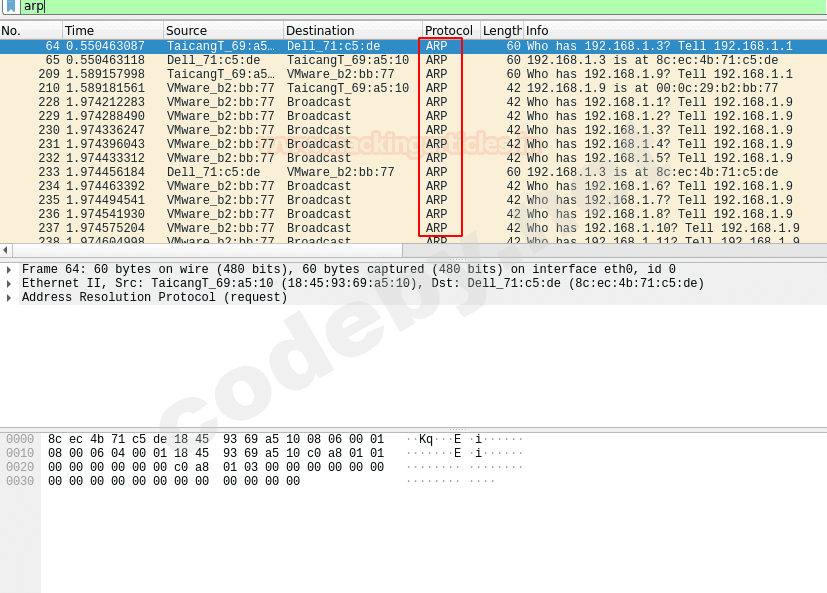Image resolution: width=827 pixels, height=593 pixels.
Task: Click the packet list horizontal scrollbar thumb
Action: point(207,250)
